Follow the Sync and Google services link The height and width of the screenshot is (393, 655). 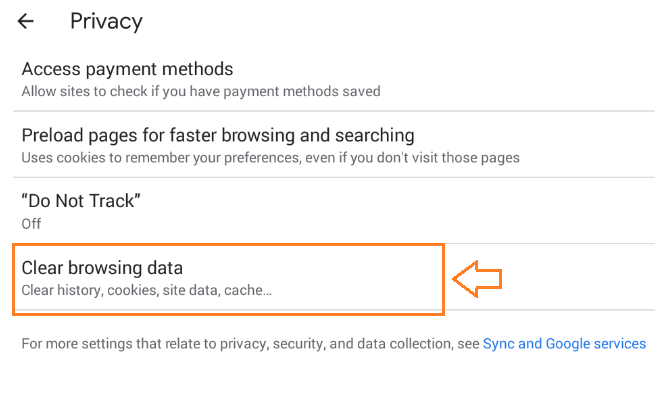tap(564, 343)
